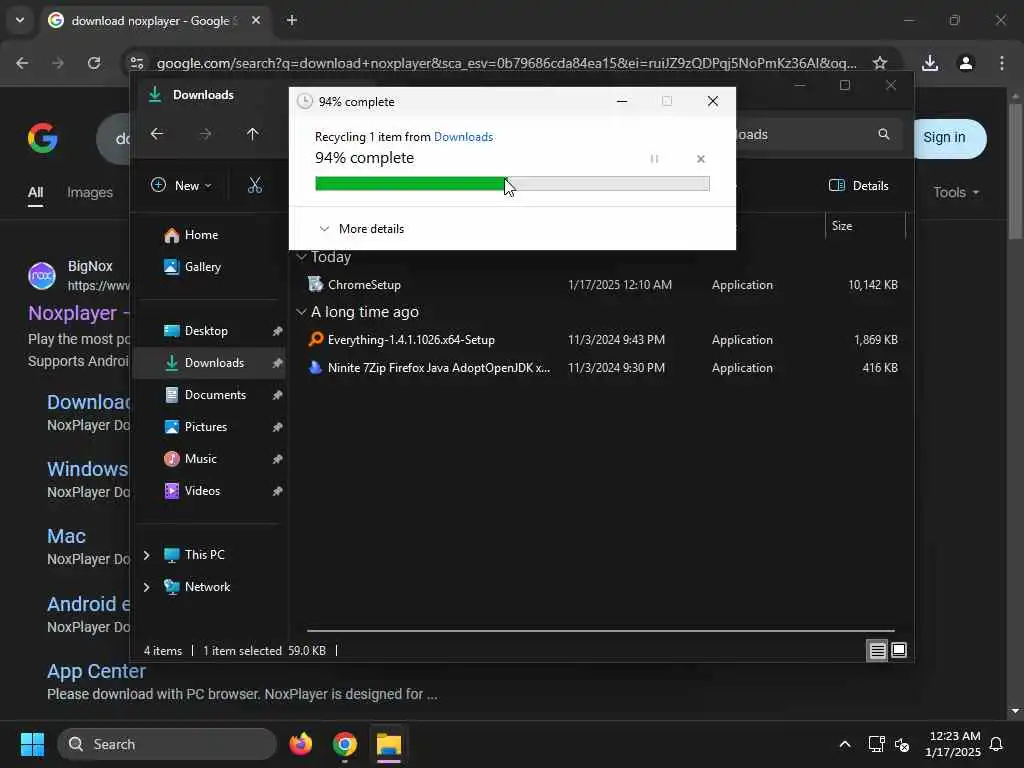The image size is (1024, 768).
Task: Open Chrome's three-dot menu
Action: (x=1002, y=63)
